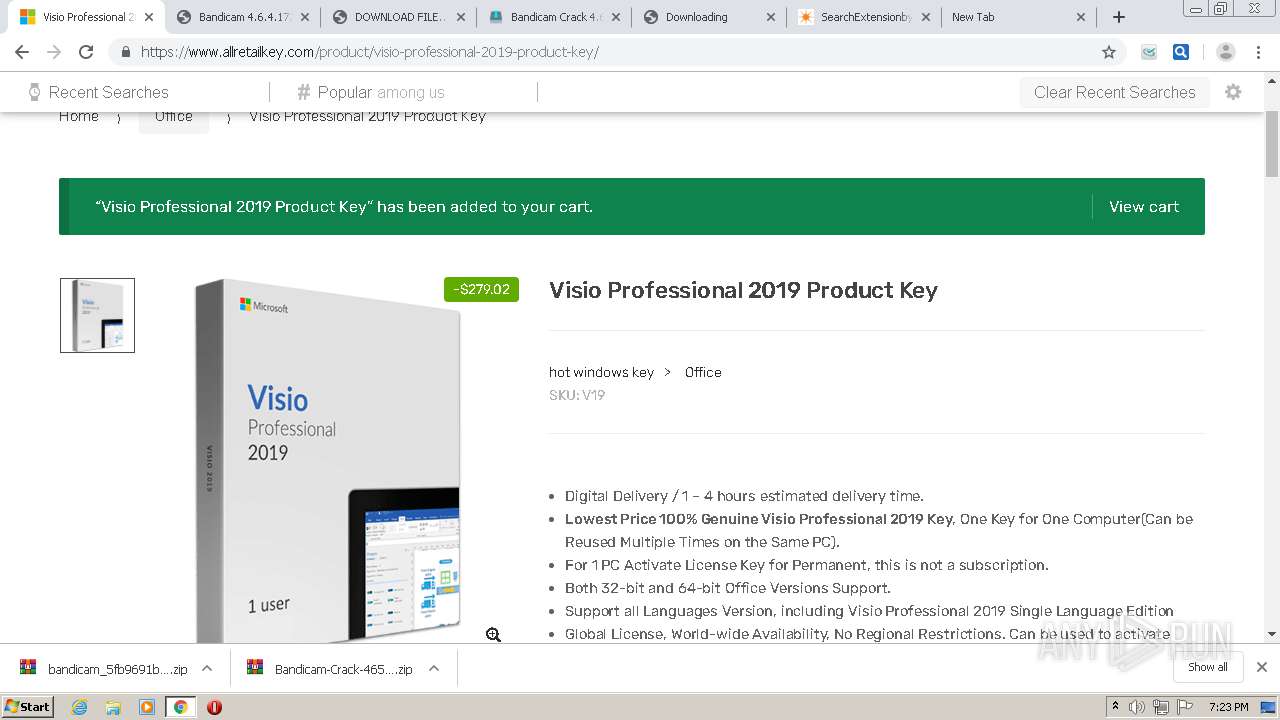The image size is (1280, 720).
Task: Close the Visio Professional tab
Action: (150, 17)
